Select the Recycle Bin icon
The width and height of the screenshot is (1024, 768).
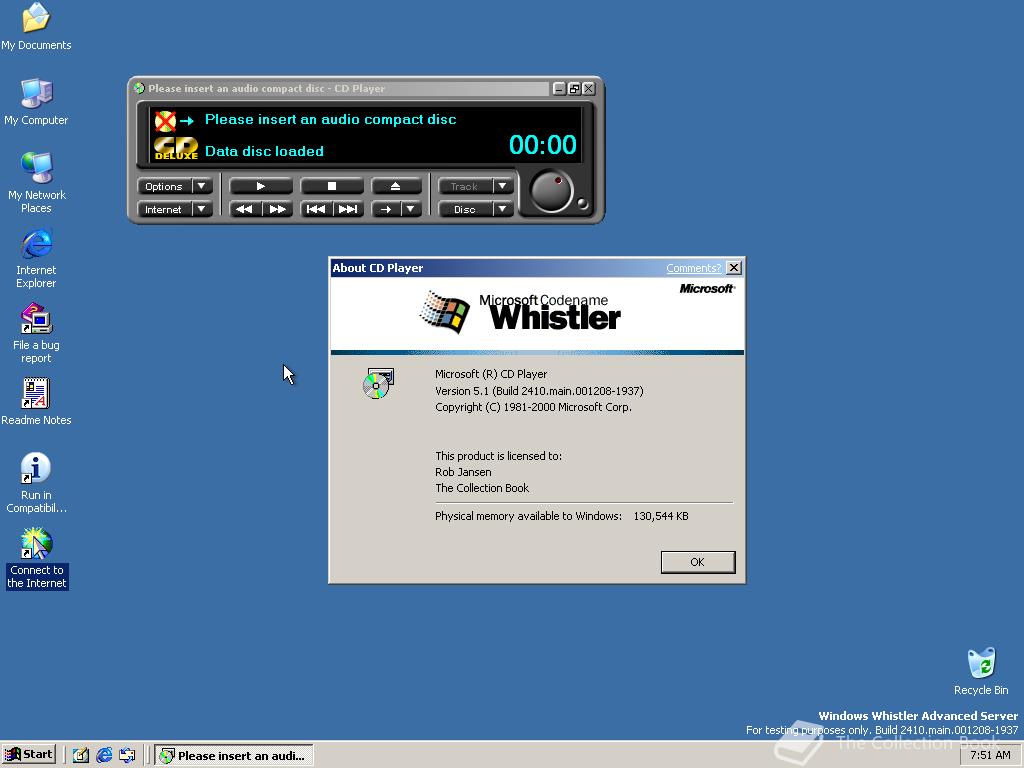point(981,671)
